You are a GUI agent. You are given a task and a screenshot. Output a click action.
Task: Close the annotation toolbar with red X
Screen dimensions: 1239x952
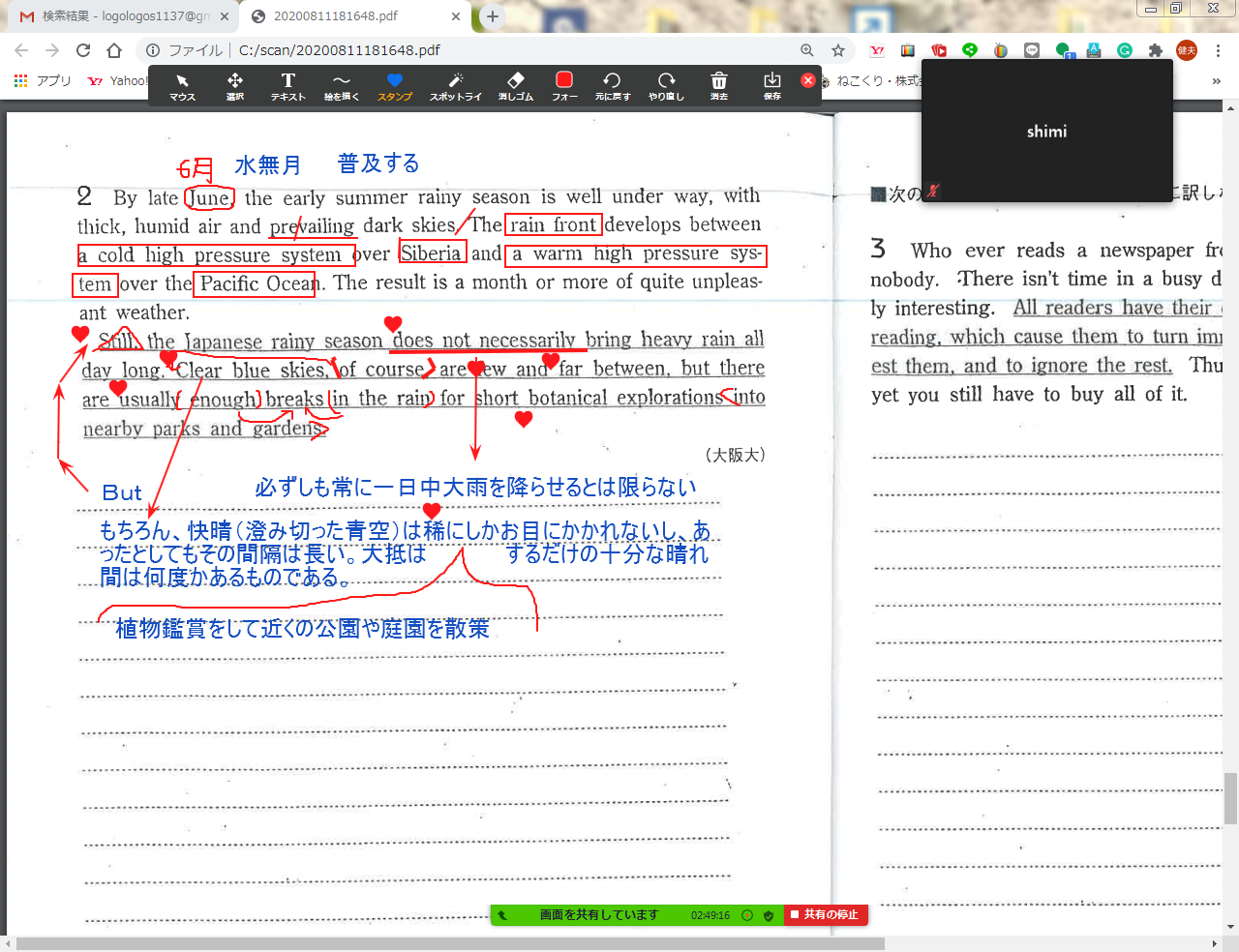[x=808, y=80]
